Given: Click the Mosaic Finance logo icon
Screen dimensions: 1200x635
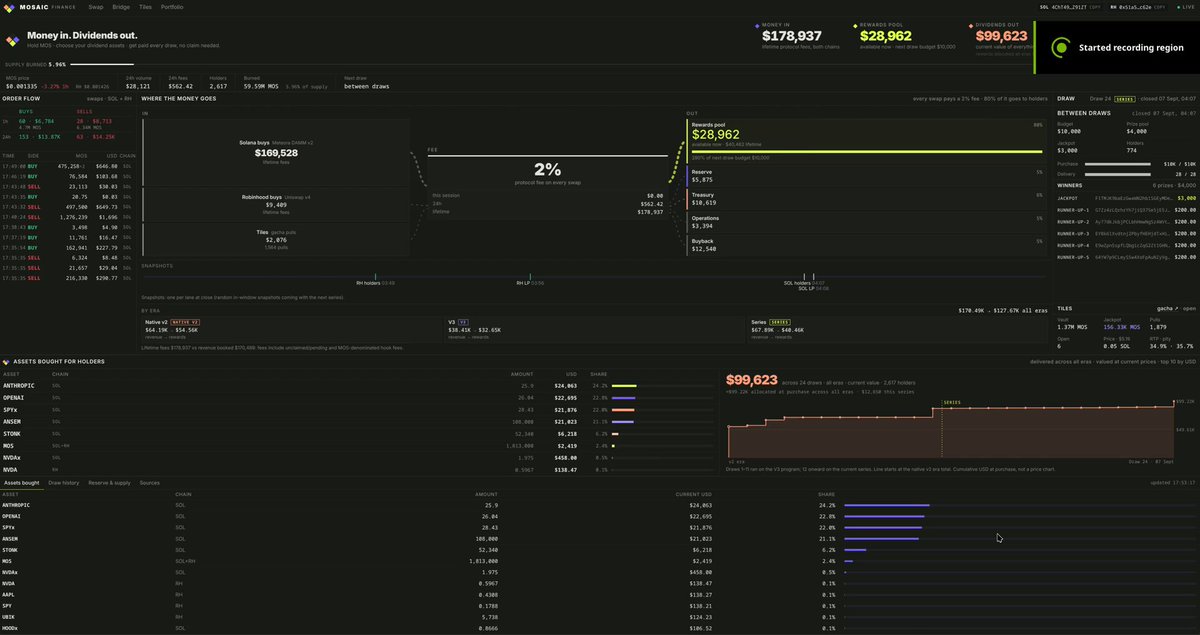Looking at the screenshot, I should click(x=9, y=6).
